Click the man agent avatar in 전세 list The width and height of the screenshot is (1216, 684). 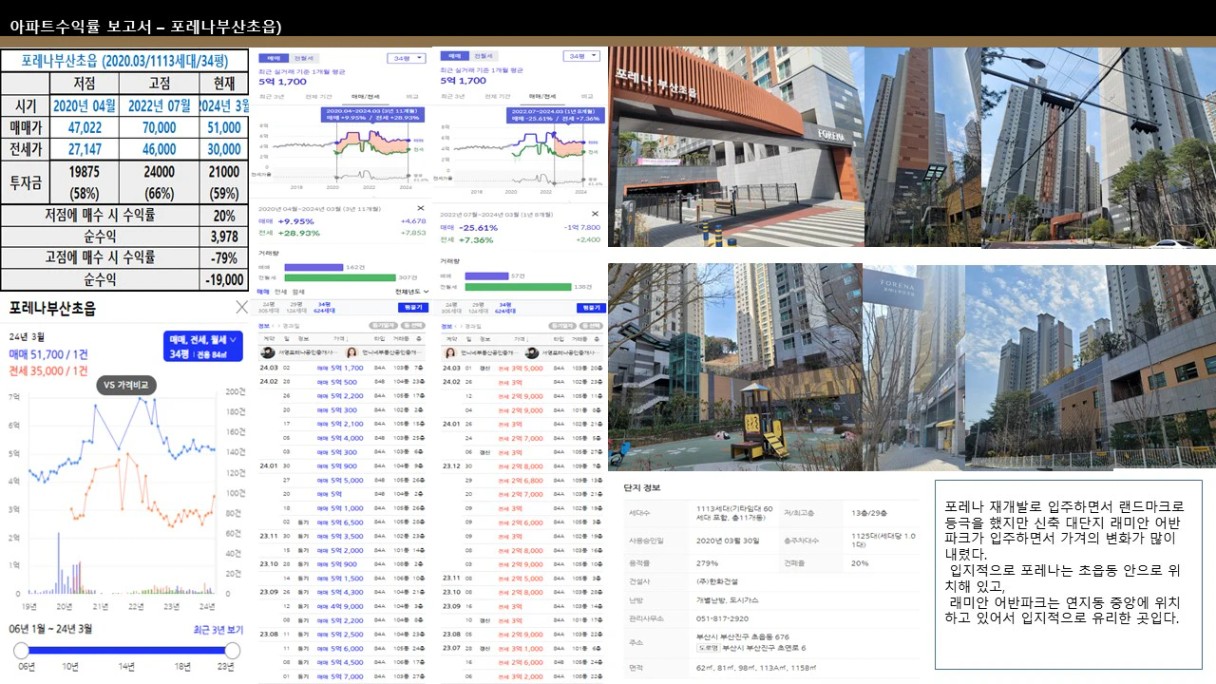coord(532,353)
